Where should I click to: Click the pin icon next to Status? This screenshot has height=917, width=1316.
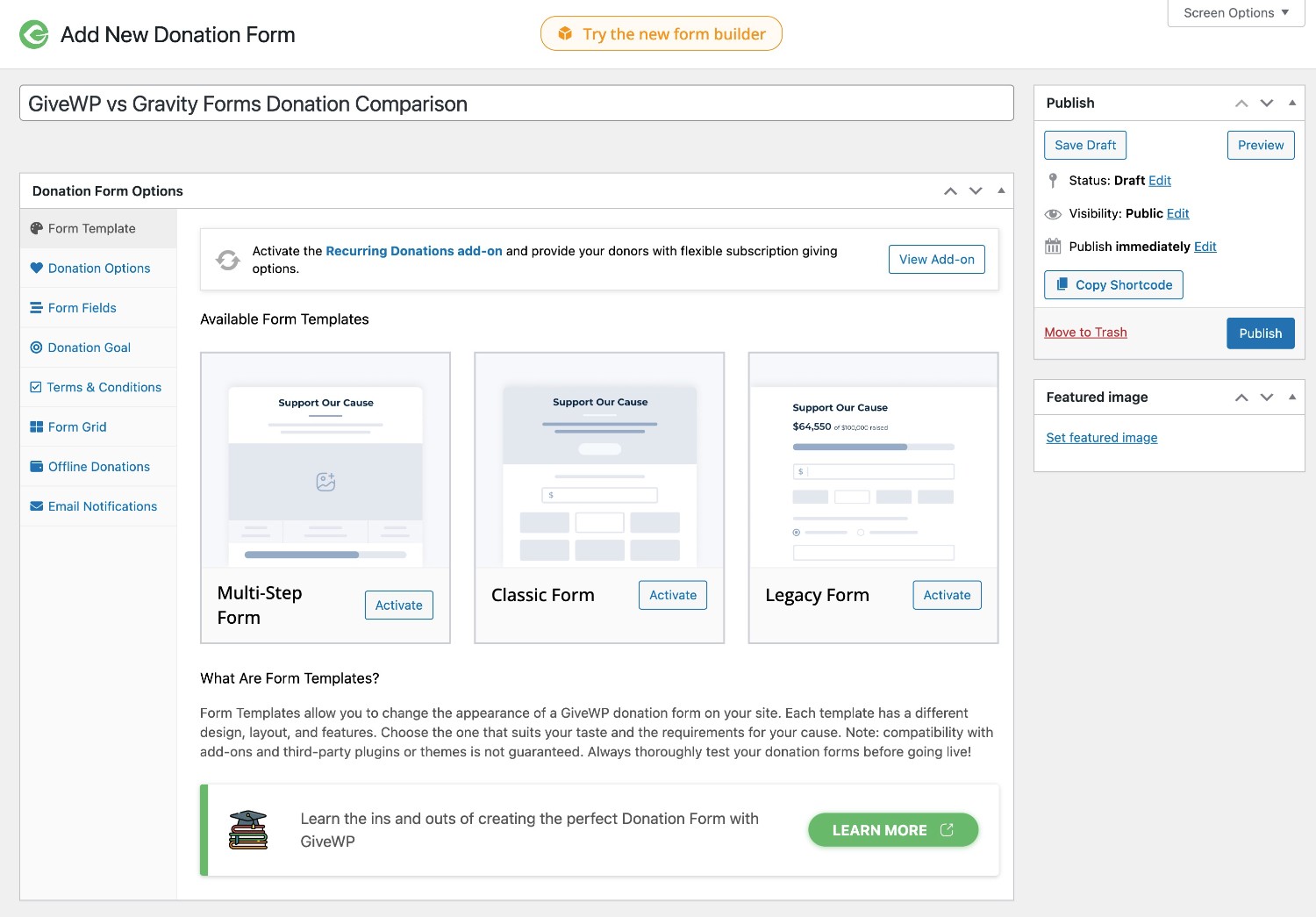(1053, 181)
